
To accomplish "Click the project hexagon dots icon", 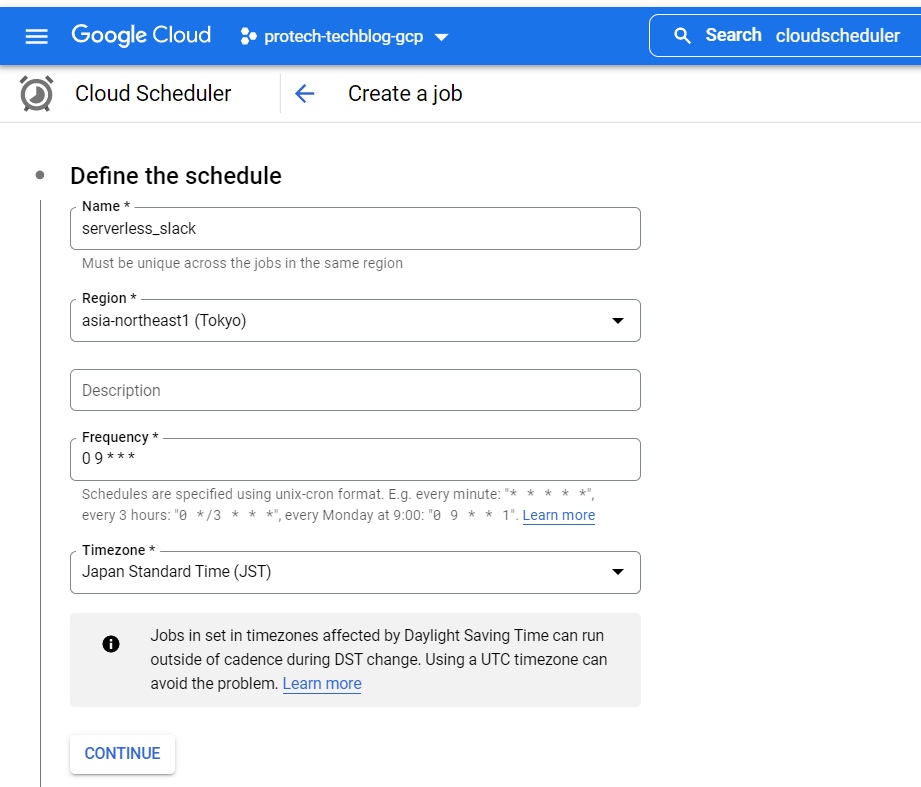I will tap(249, 37).
